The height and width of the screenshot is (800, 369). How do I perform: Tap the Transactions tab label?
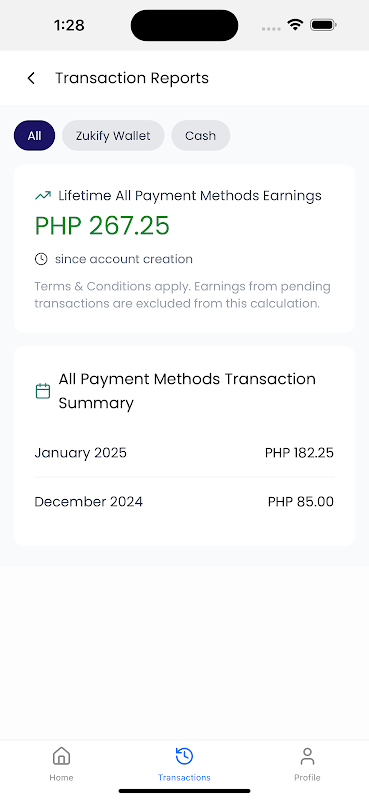point(184,778)
